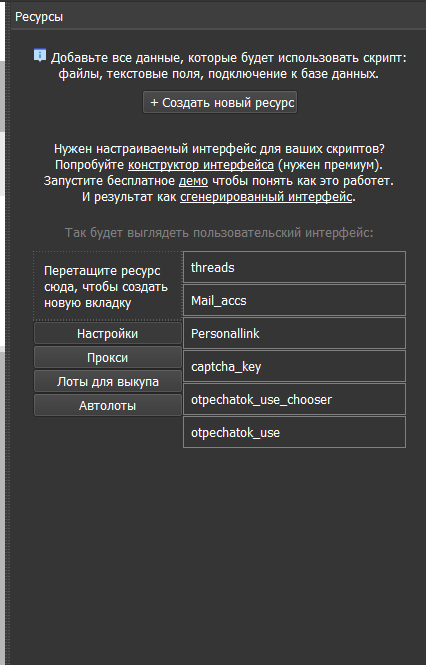
Task: Switch to the Настройки tab
Action: pos(108,333)
